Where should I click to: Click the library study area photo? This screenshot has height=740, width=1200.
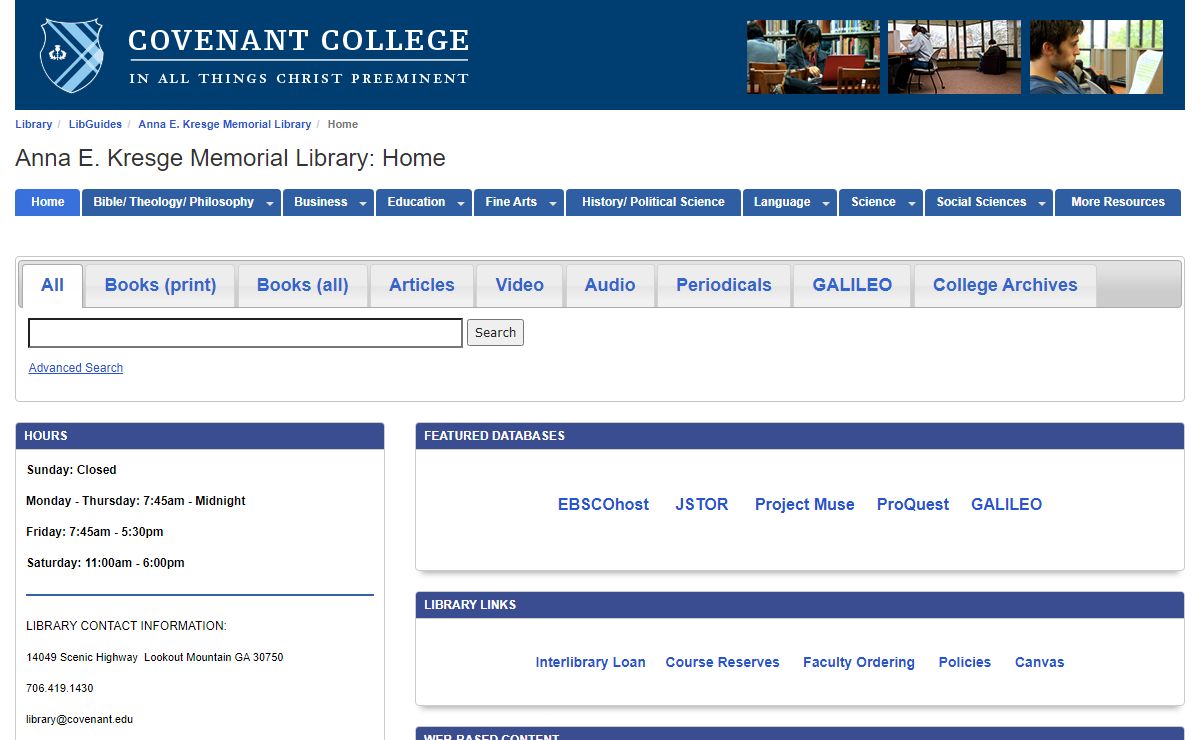pos(954,57)
